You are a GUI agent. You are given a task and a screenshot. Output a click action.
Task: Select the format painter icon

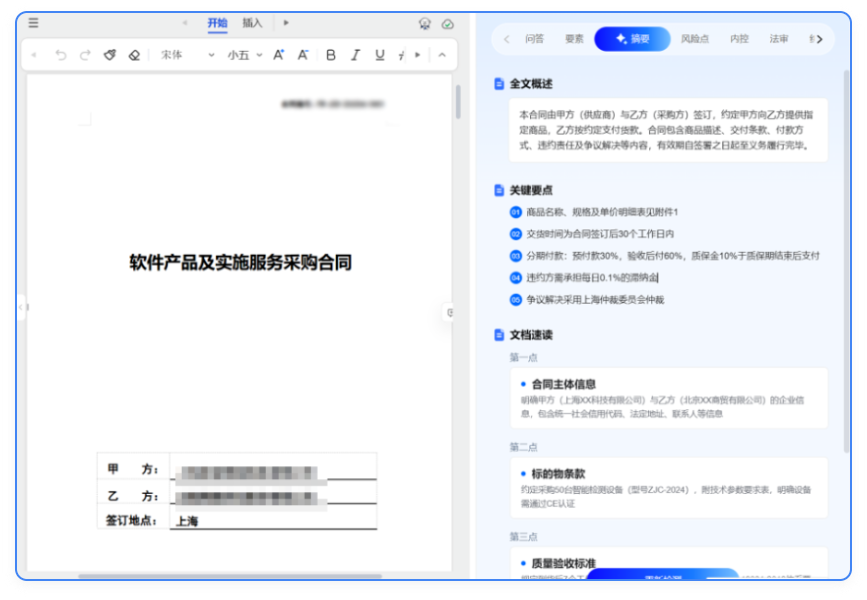(x=110, y=55)
